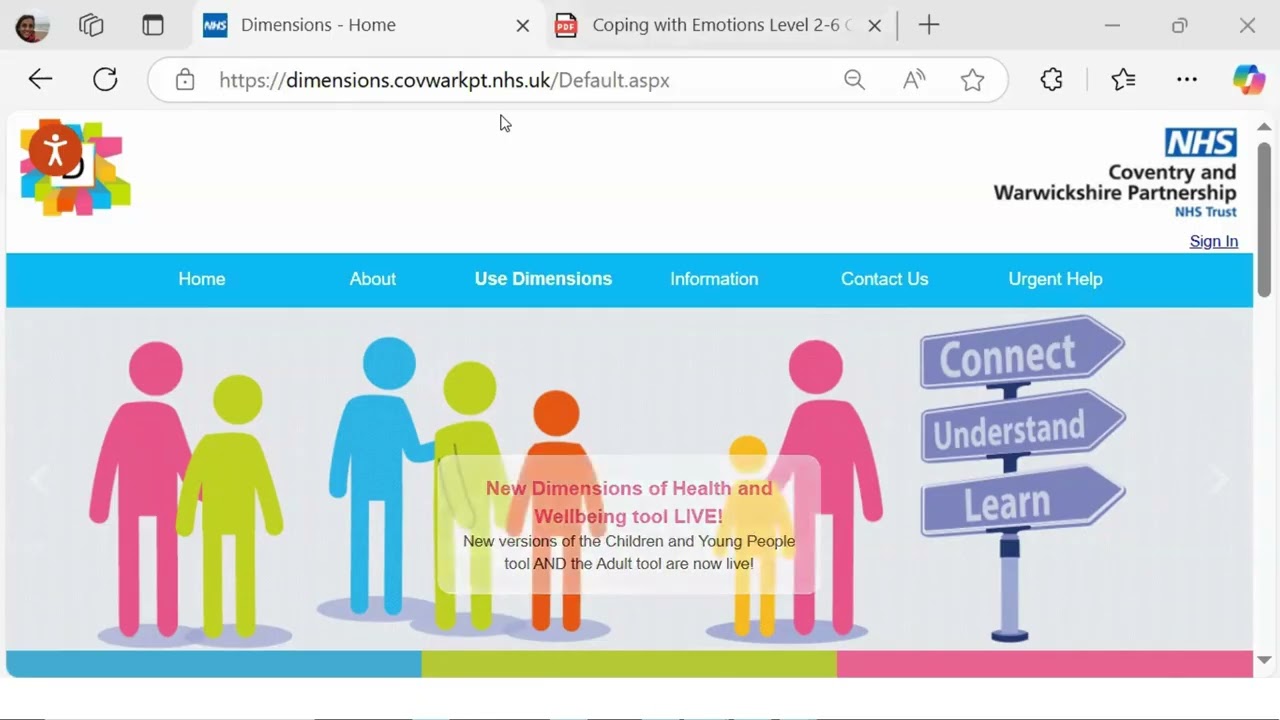Open the Home menu item

click(x=202, y=279)
